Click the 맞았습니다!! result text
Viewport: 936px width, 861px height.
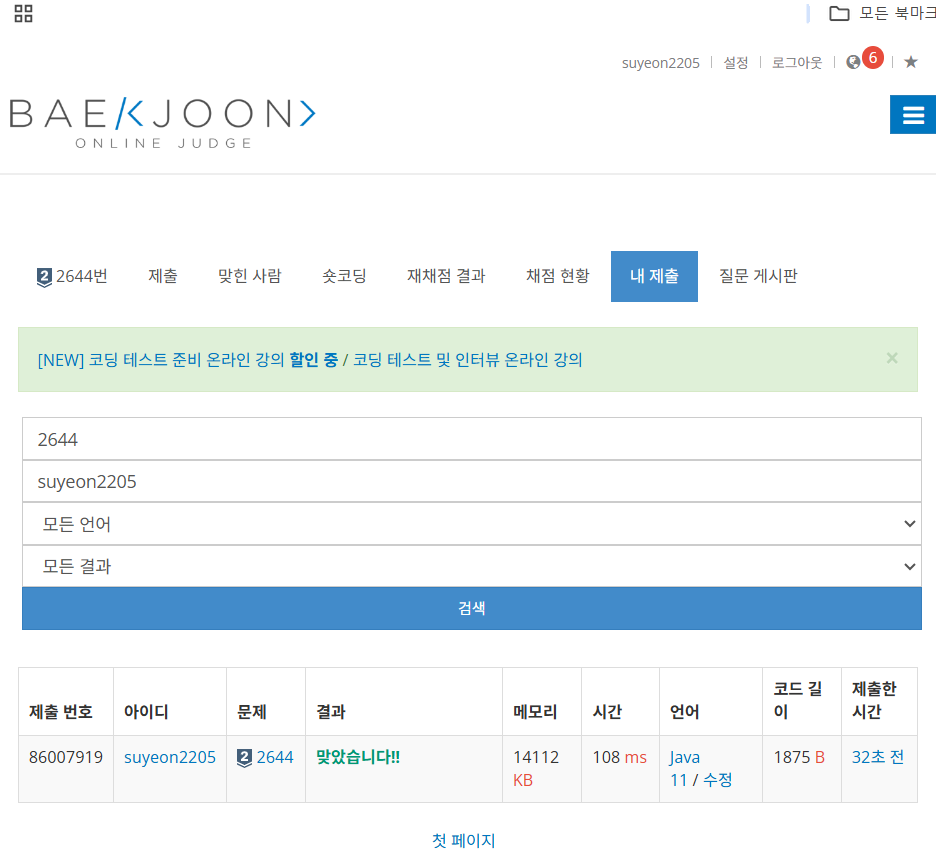(x=358, y=757)
